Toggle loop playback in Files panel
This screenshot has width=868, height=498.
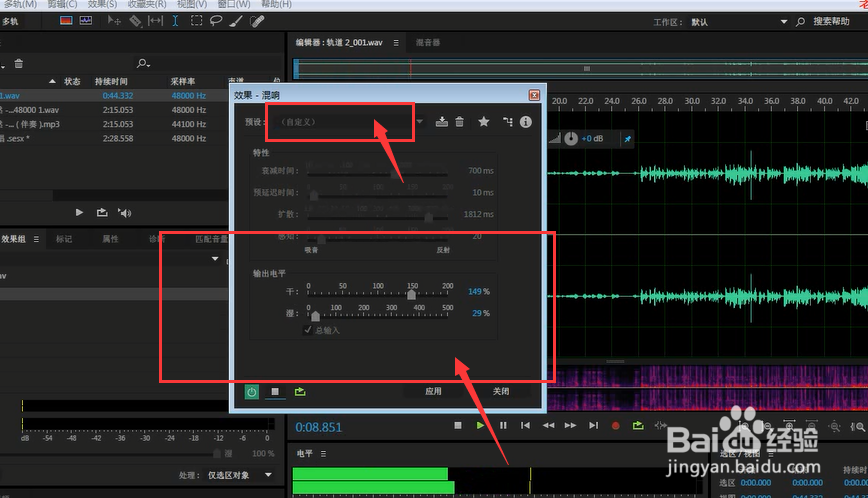pos(102,212)
